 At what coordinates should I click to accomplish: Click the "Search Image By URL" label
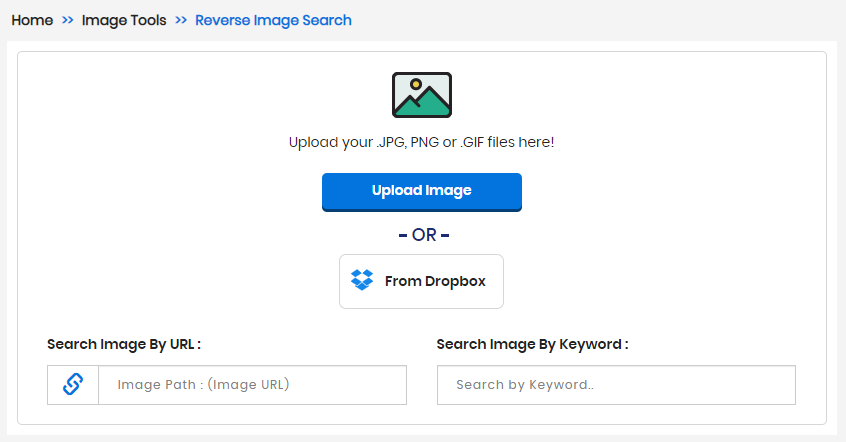tap(124, 344)
